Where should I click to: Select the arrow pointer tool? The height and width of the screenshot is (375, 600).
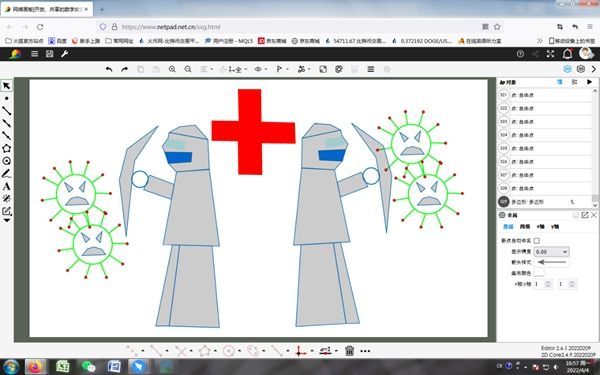click(7, 86)
